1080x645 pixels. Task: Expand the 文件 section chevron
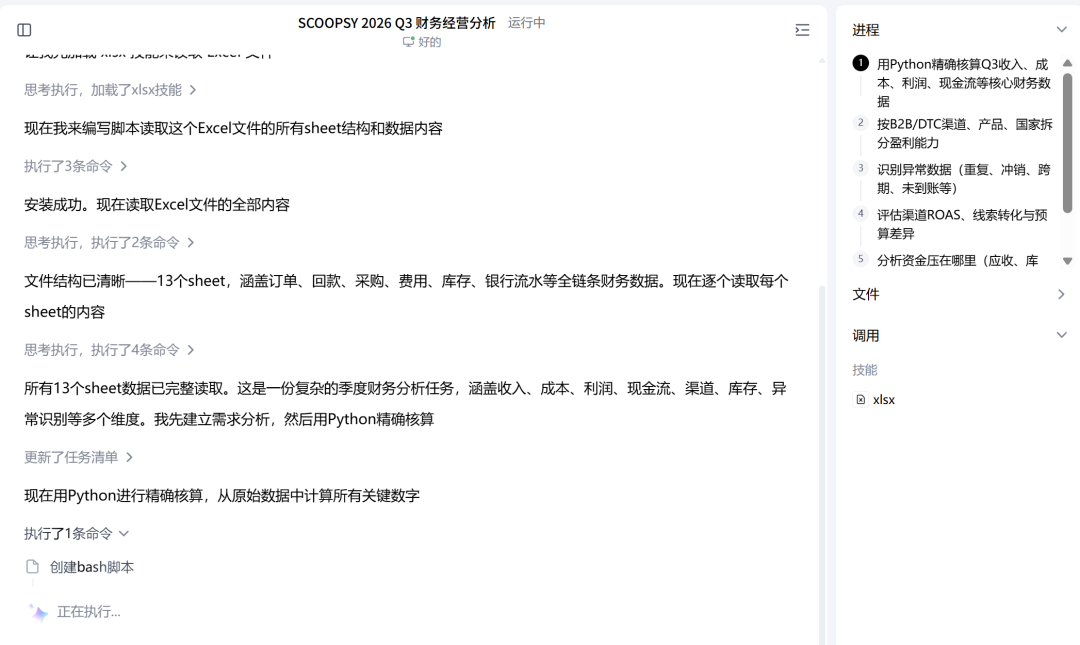[x=1061, y=294]
